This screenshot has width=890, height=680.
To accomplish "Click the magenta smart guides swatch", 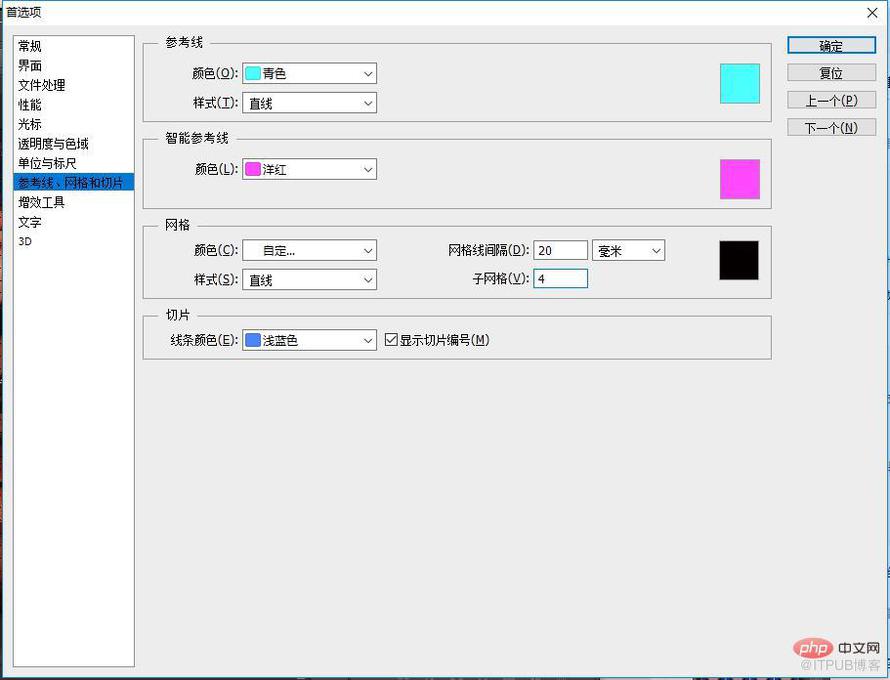I will tap(740, 179).
